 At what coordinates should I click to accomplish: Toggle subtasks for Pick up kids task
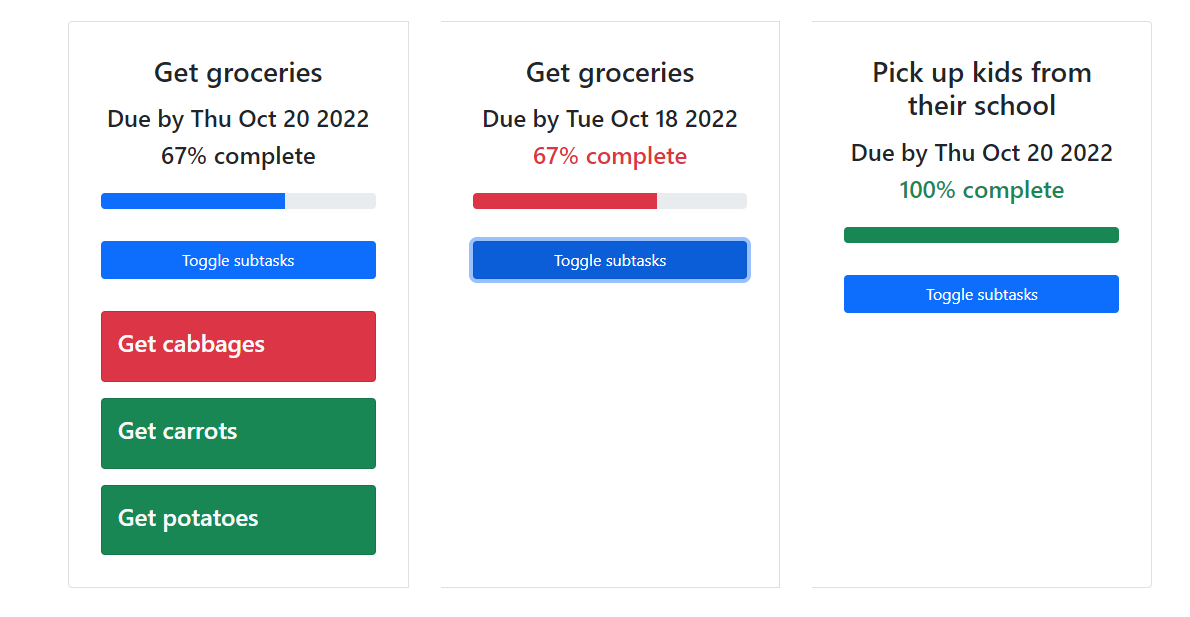(x=981, y=294)
